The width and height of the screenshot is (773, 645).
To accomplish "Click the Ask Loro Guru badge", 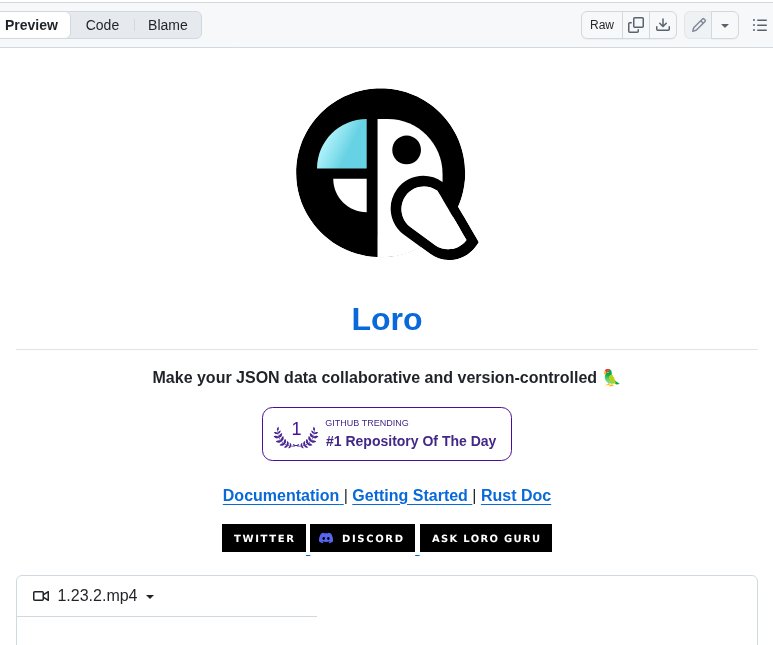I will point(486,538).
